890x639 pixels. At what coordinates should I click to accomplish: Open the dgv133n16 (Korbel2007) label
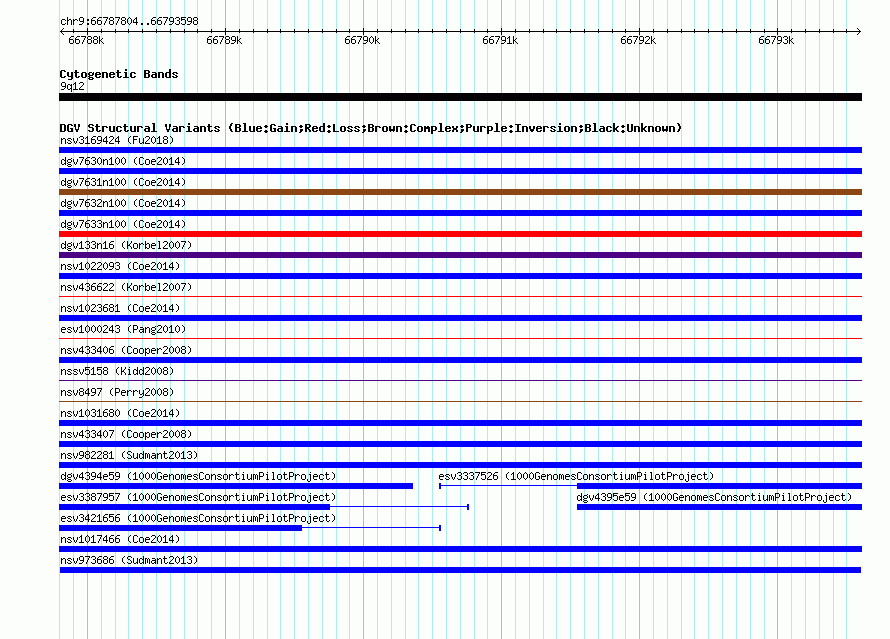pyautogui.click(x=126, y=245)
